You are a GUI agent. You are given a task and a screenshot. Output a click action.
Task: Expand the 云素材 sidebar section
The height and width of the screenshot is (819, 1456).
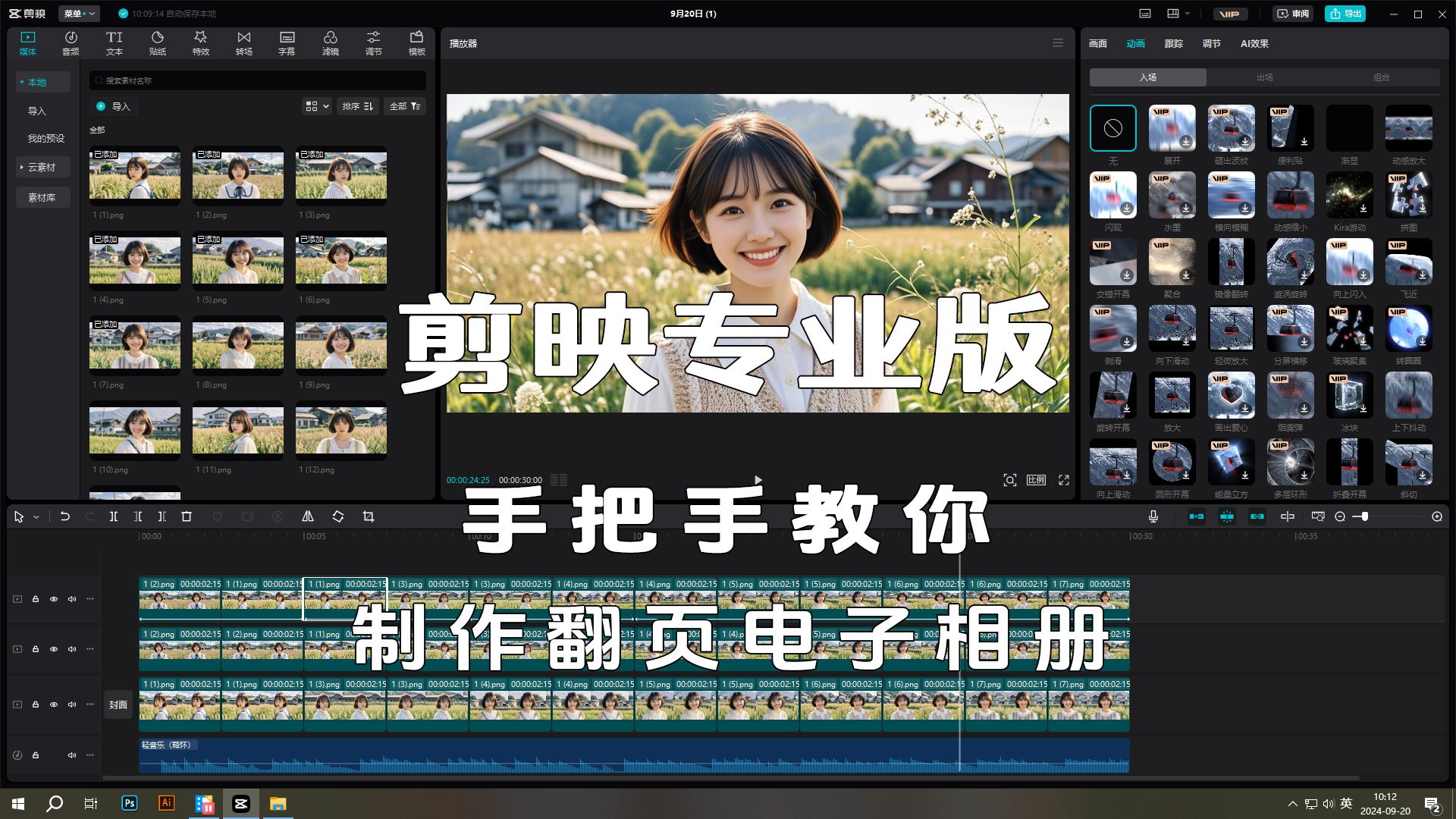pos(42,167)
